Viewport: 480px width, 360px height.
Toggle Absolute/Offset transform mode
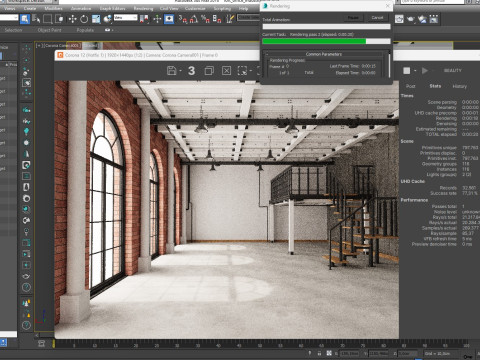point(329,353)
